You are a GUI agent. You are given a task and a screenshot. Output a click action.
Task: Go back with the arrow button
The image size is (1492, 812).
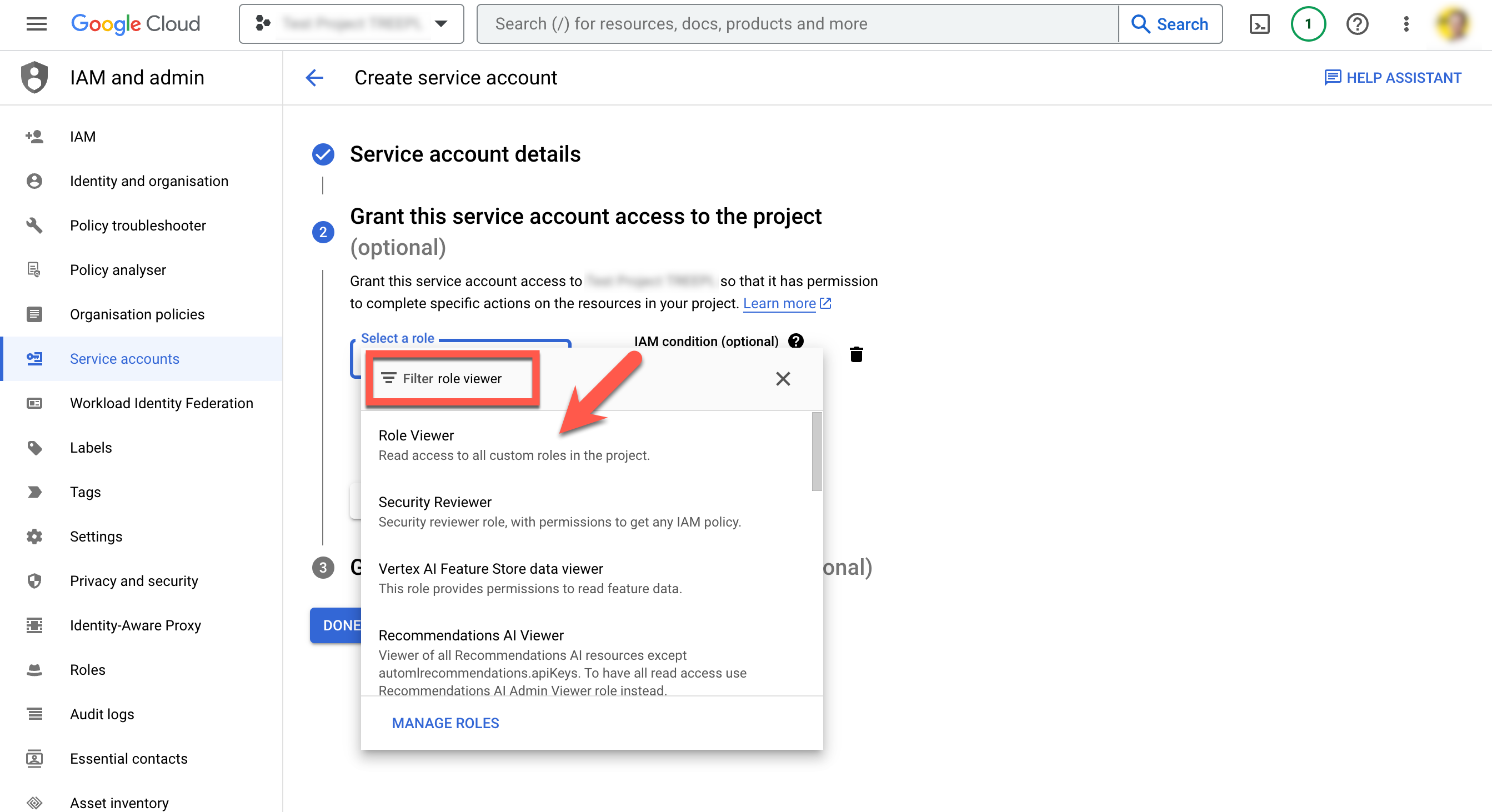(x=314, y=78)
